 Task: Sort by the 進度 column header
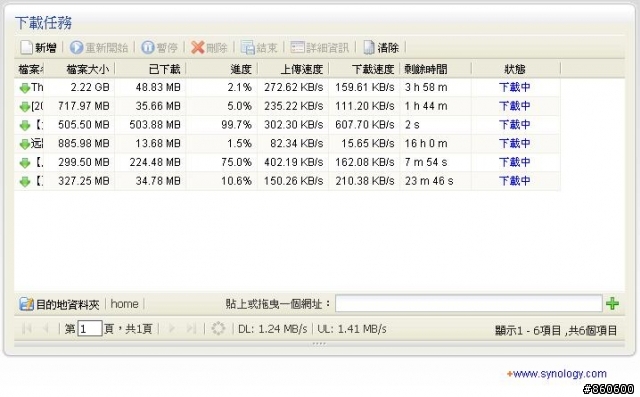point(222,69)
